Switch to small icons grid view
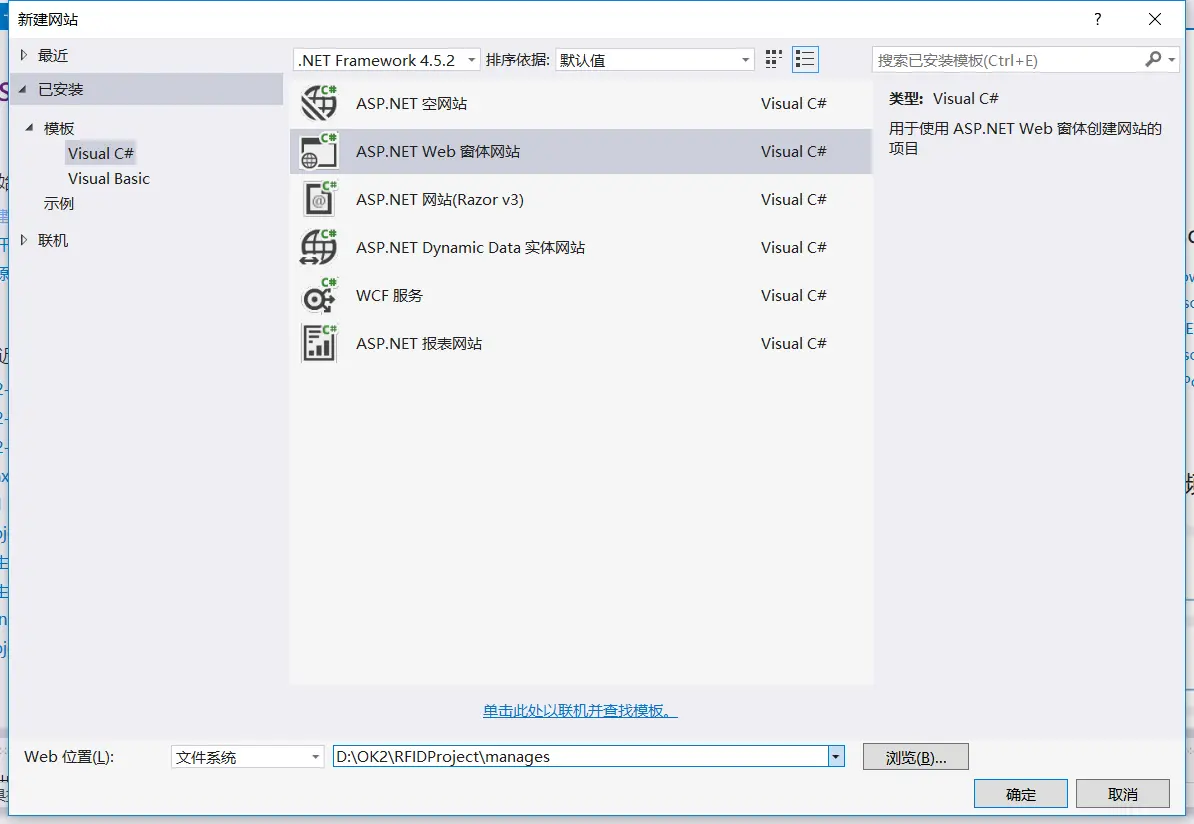 pyautogui.click(x=774, y=59)
